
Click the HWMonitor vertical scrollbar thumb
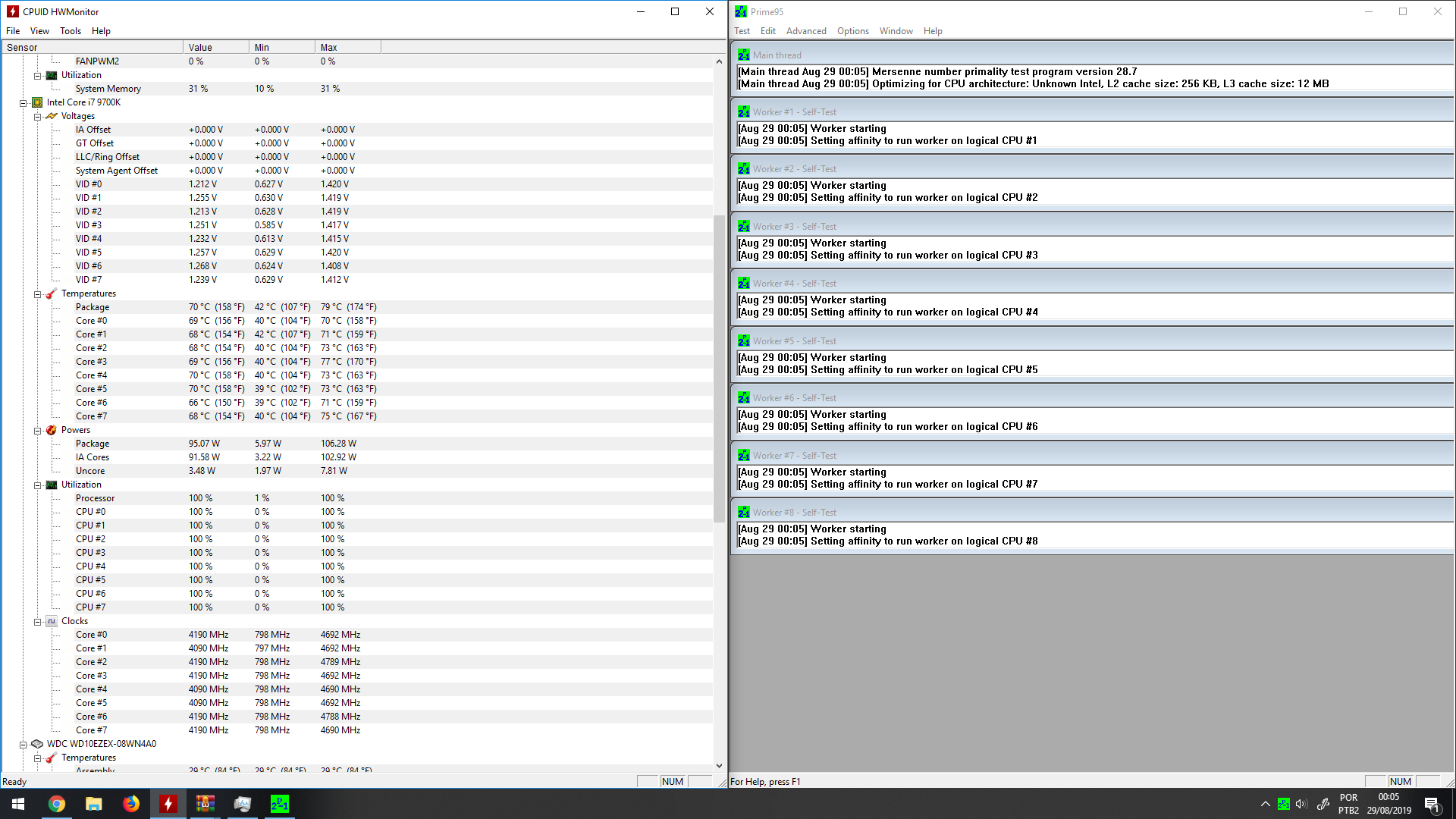[719, 369]
